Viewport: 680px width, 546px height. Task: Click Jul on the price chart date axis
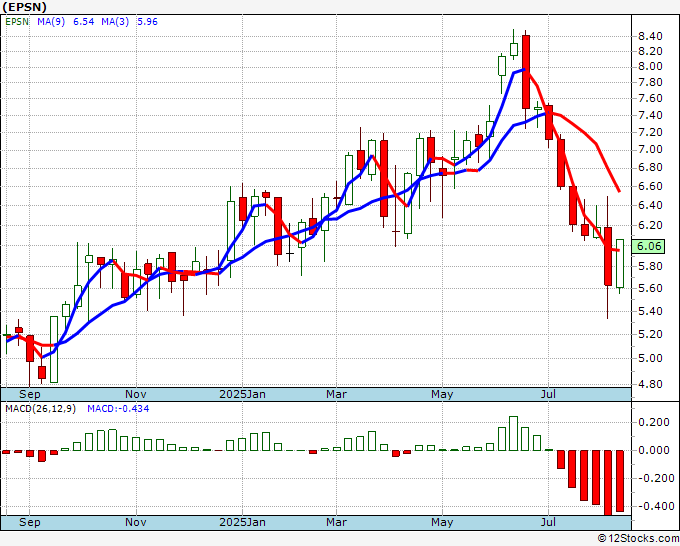[x=549, y=394]
